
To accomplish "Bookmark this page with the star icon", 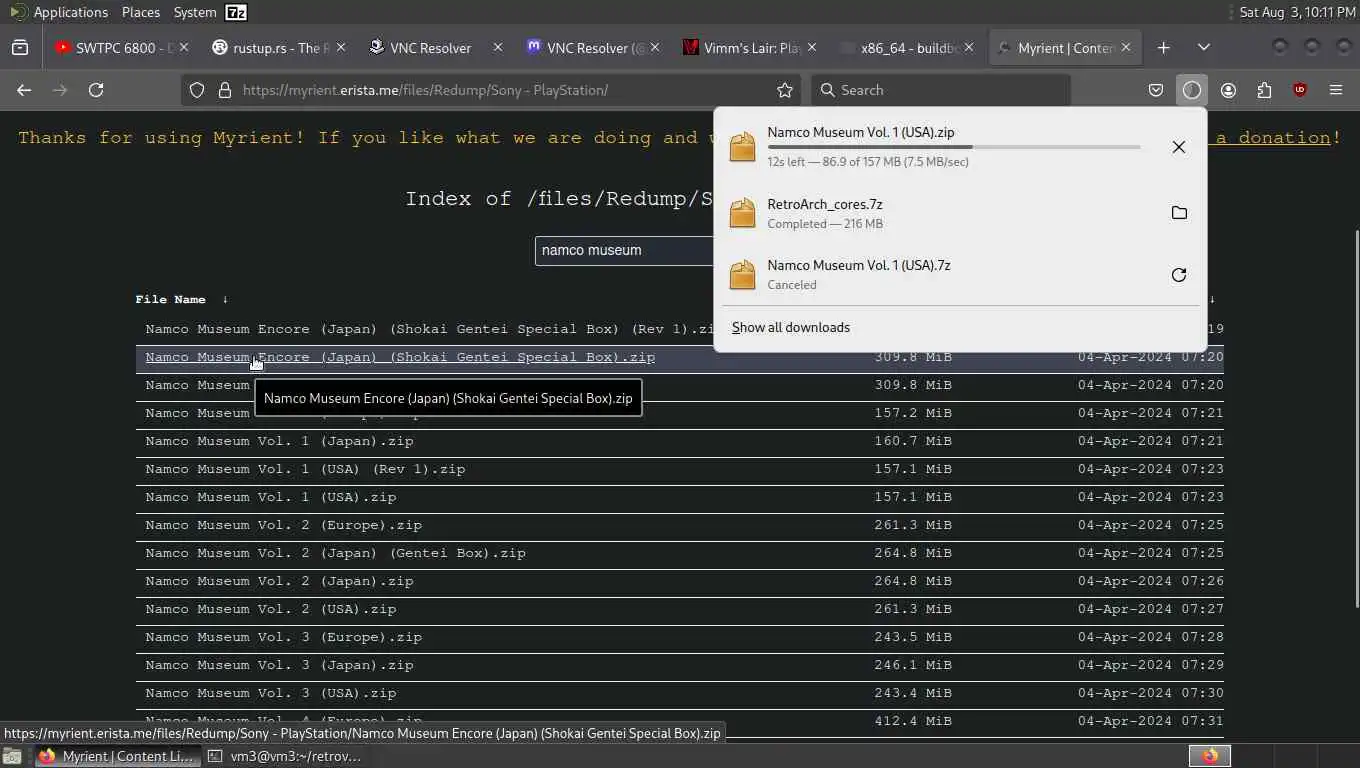I will 785,90.
